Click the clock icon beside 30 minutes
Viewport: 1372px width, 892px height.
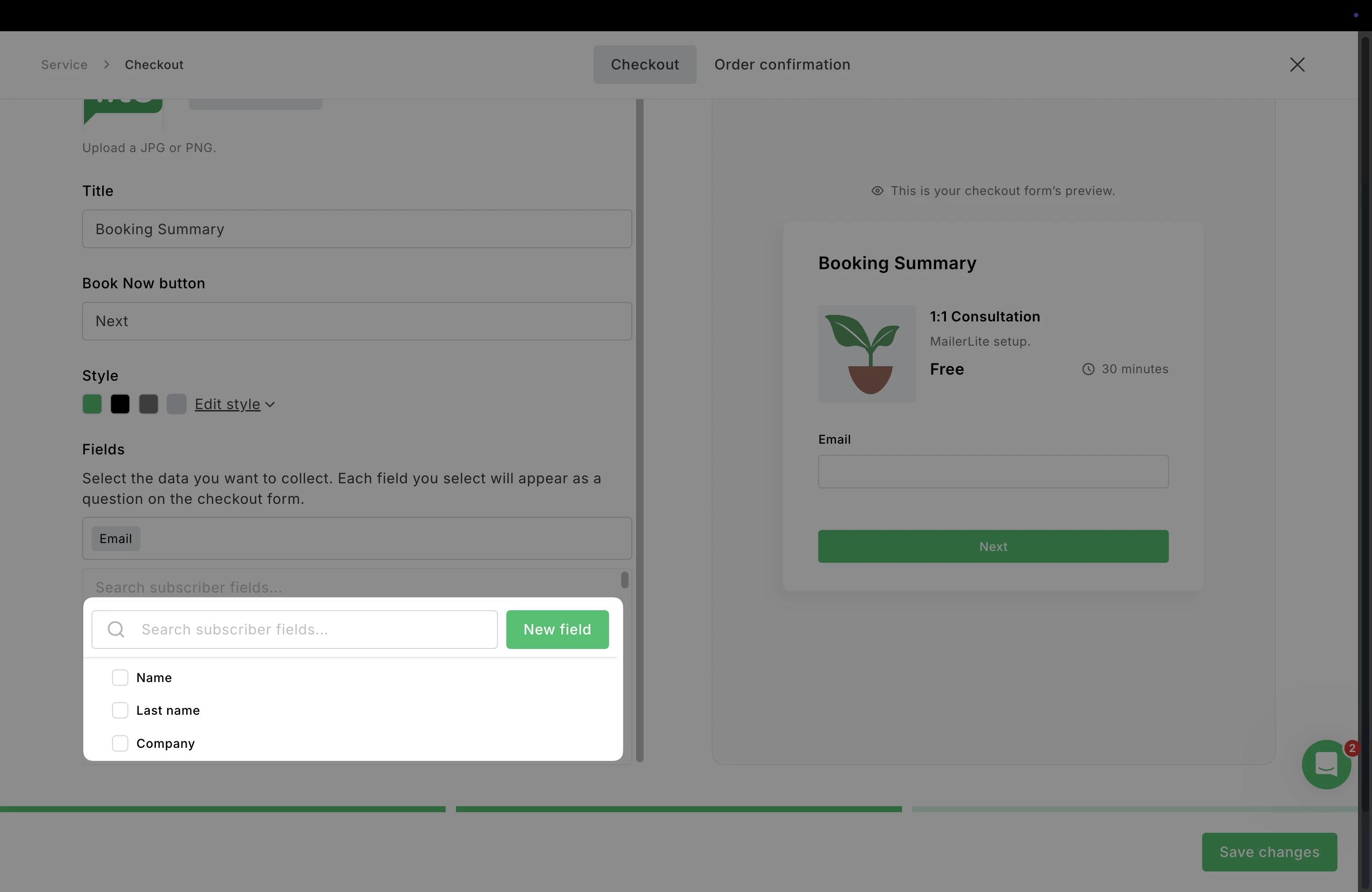pyautogui.click(x=1088, y=369)
